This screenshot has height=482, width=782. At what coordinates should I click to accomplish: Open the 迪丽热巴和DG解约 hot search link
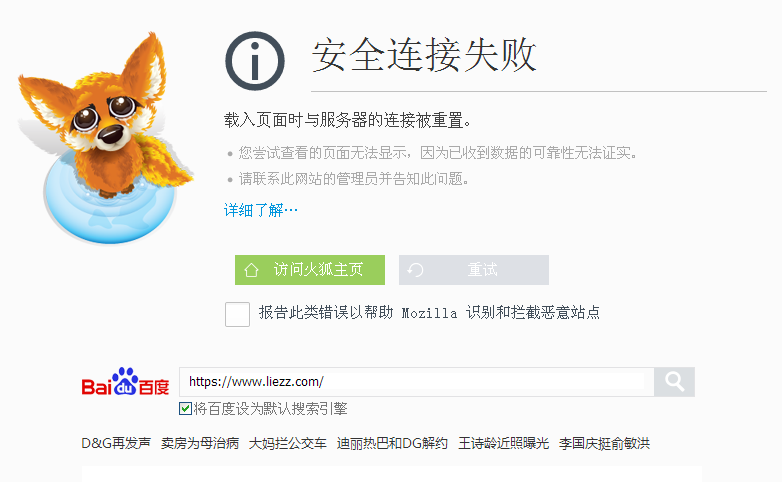(392, 443)
